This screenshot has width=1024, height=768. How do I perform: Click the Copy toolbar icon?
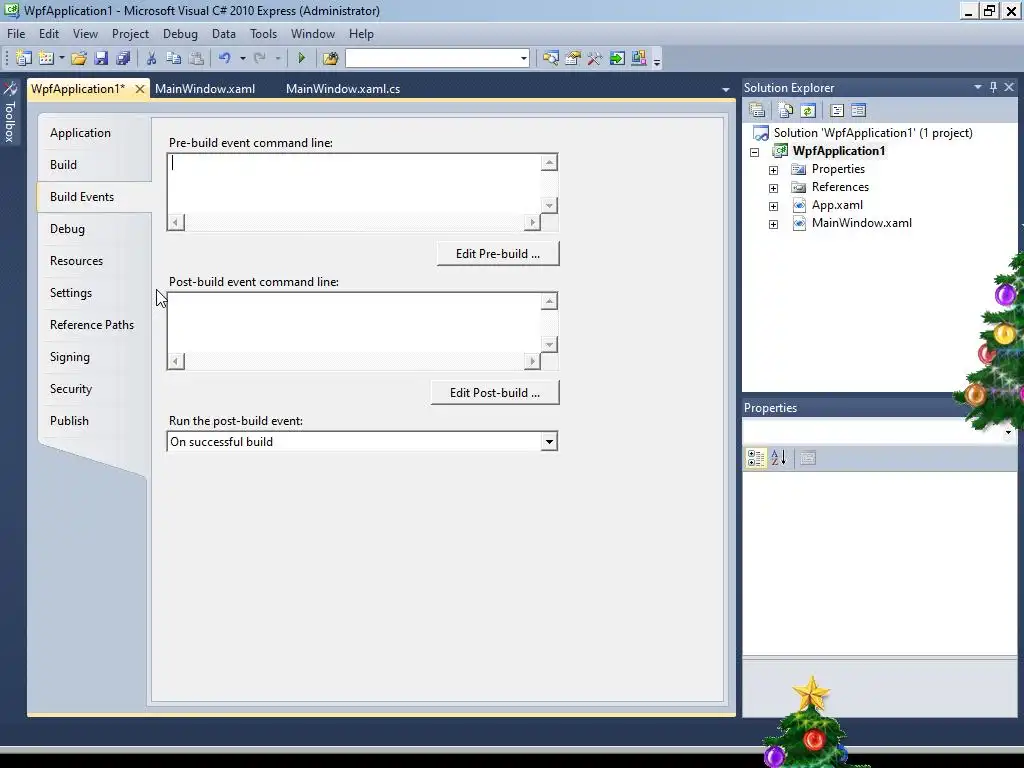coord(174,58)
